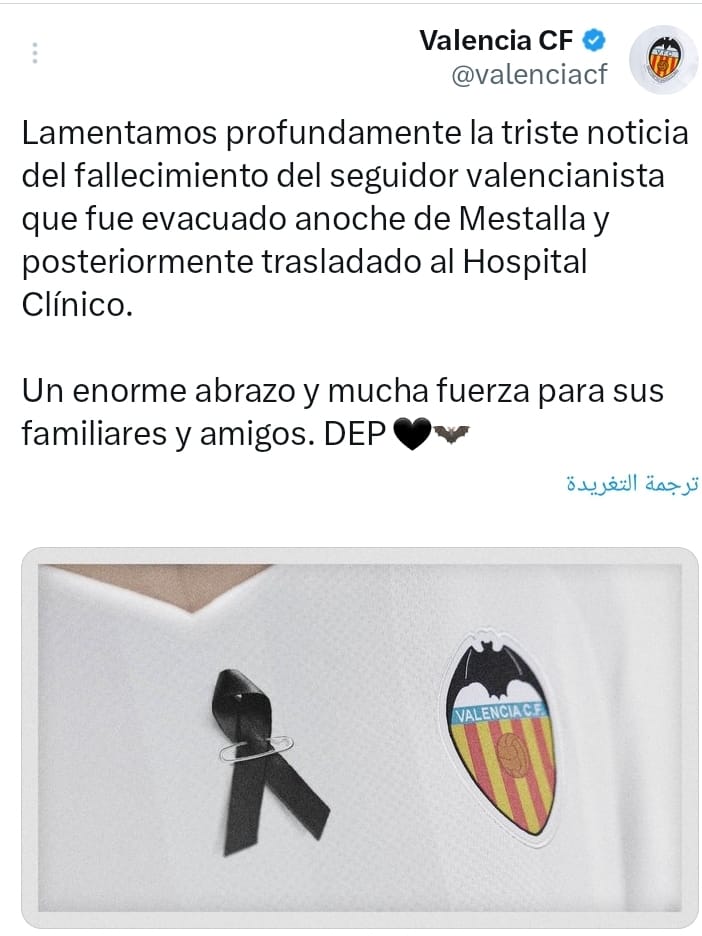
Task: Click the black heart emoji
Action: (411, 433)
